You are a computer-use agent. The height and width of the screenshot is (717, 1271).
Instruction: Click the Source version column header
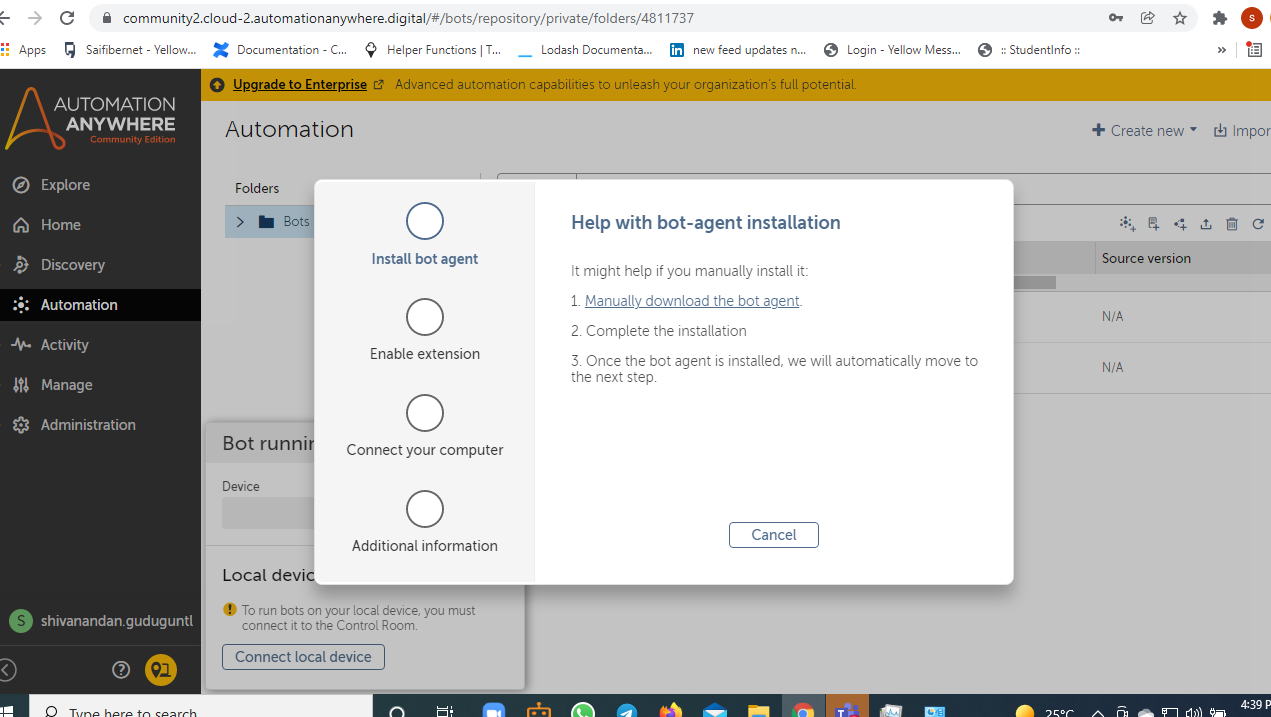point(1146,258)
